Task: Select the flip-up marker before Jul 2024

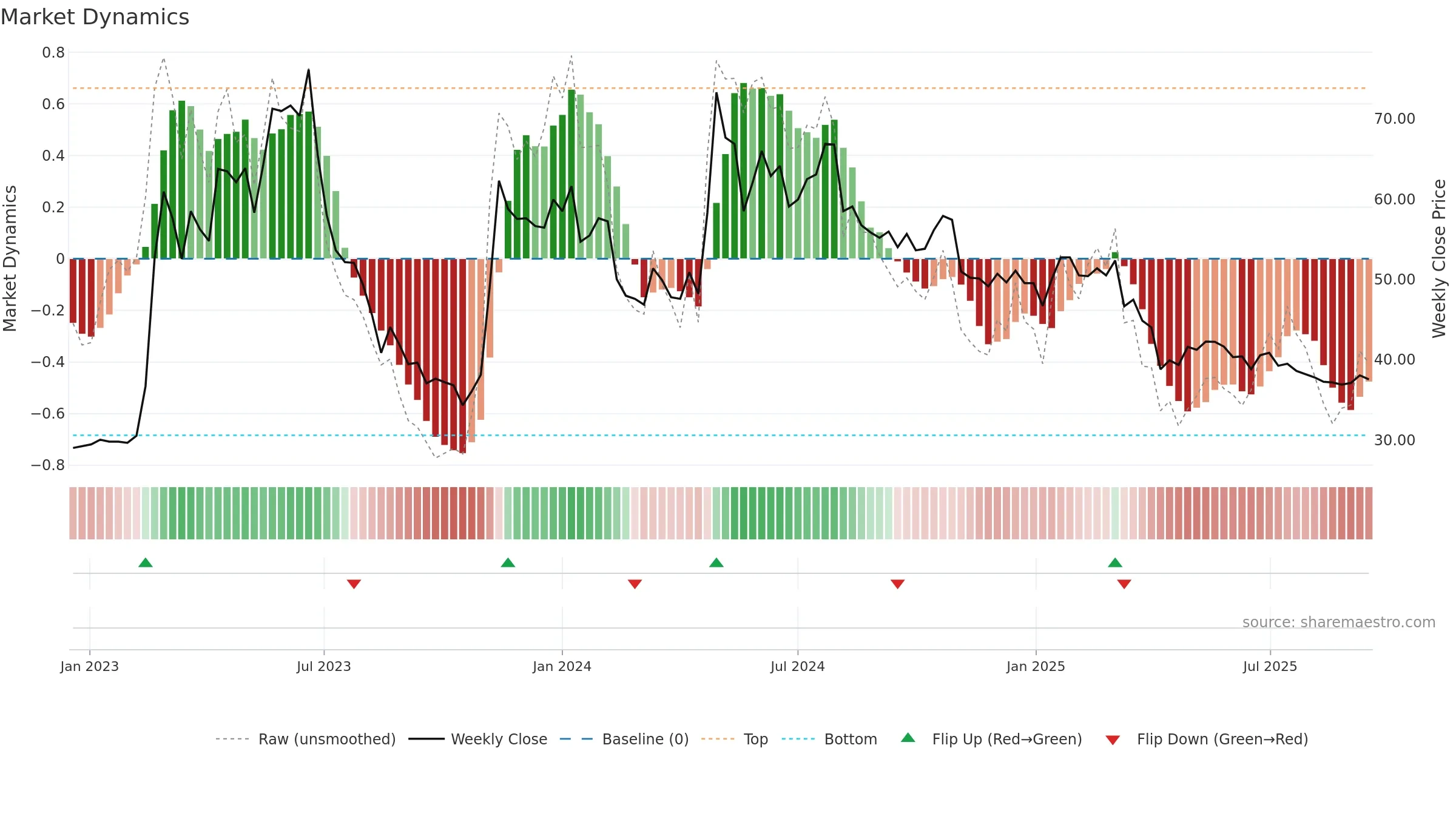Action: [x=716, y=562]
